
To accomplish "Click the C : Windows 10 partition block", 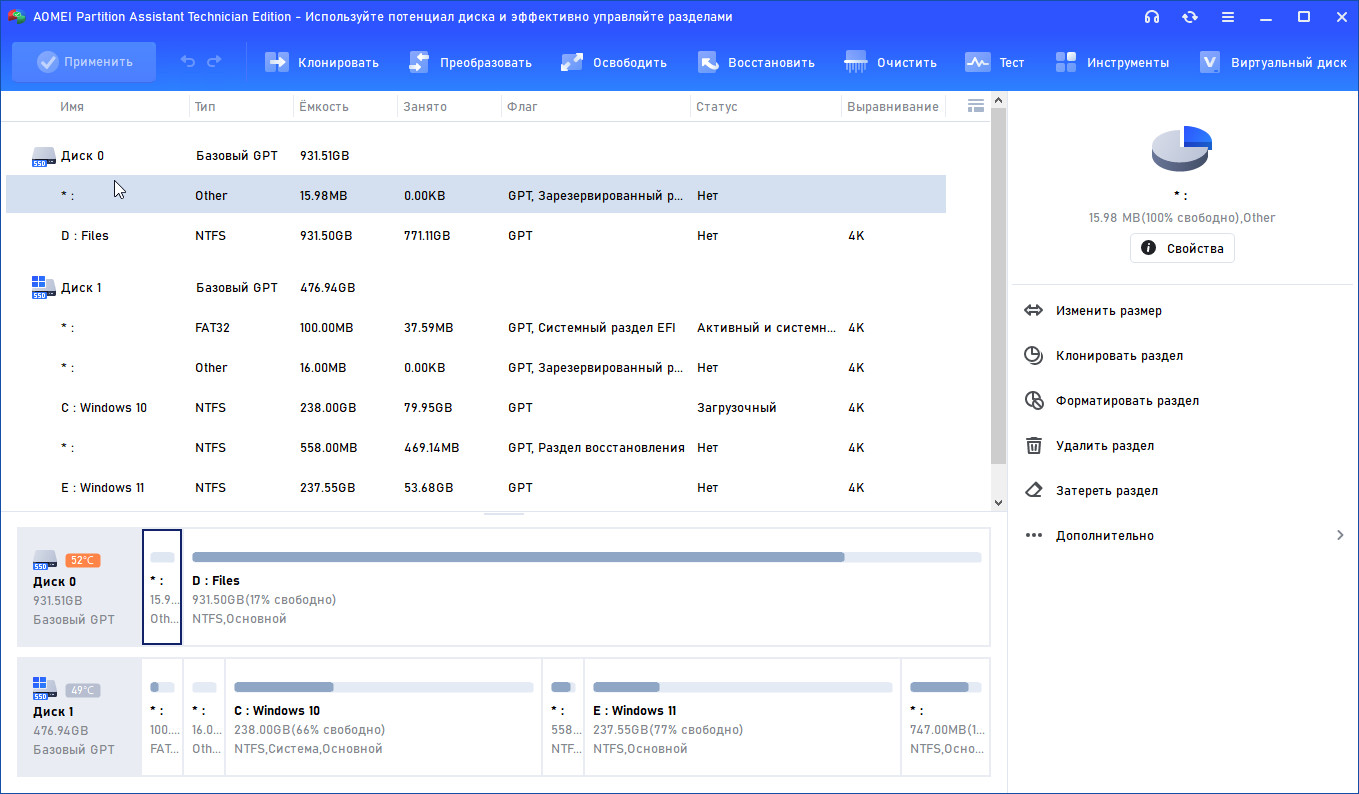I will (x=383, y=716).
